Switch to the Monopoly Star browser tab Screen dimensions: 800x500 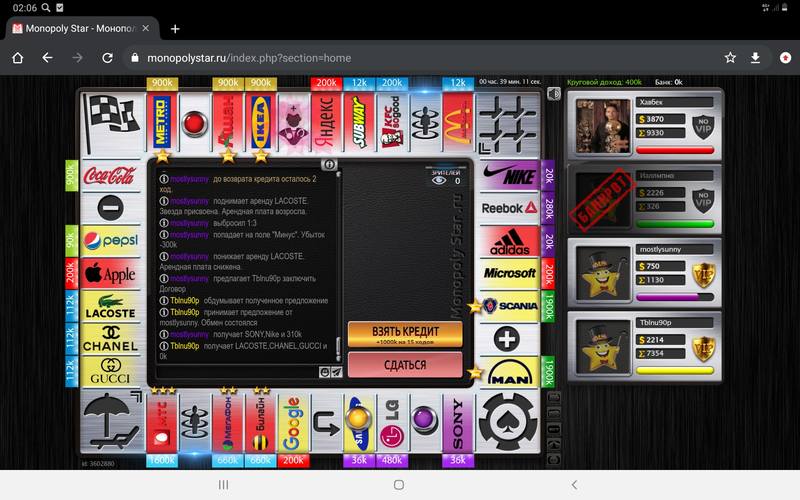point(82,29)
